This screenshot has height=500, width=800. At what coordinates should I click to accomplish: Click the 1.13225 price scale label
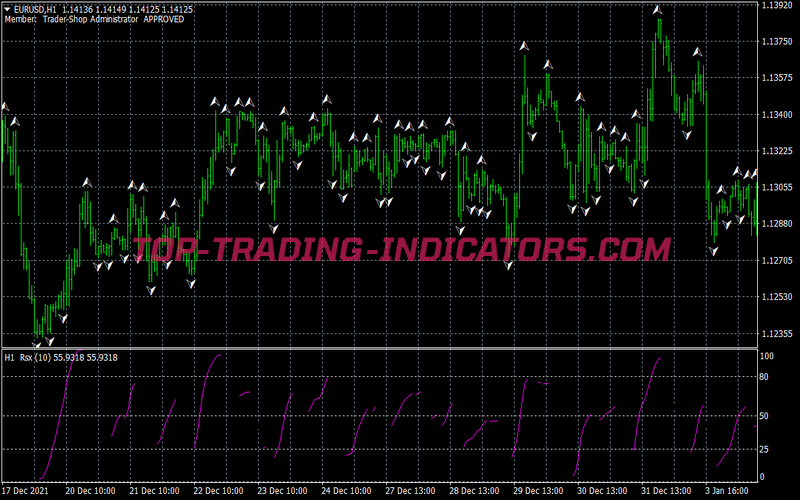click(x=777, y=151)
